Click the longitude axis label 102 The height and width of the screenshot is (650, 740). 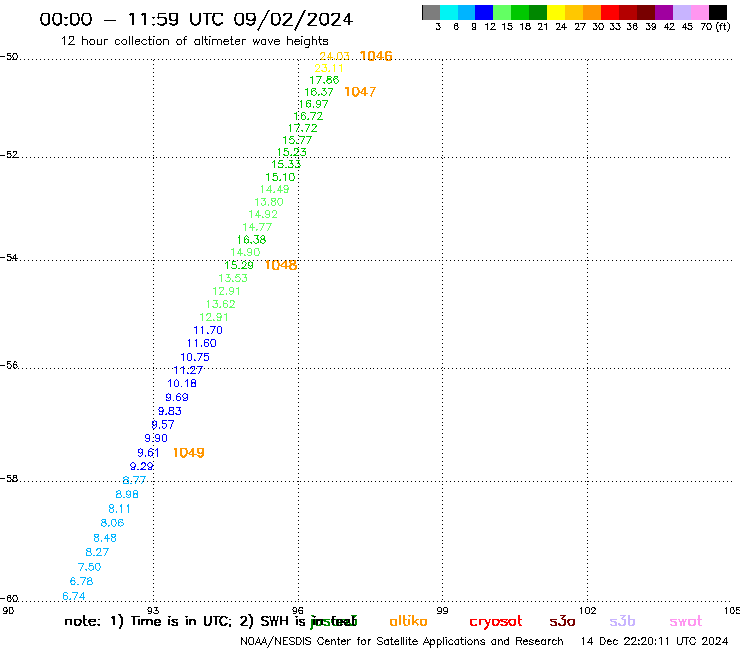588,610
